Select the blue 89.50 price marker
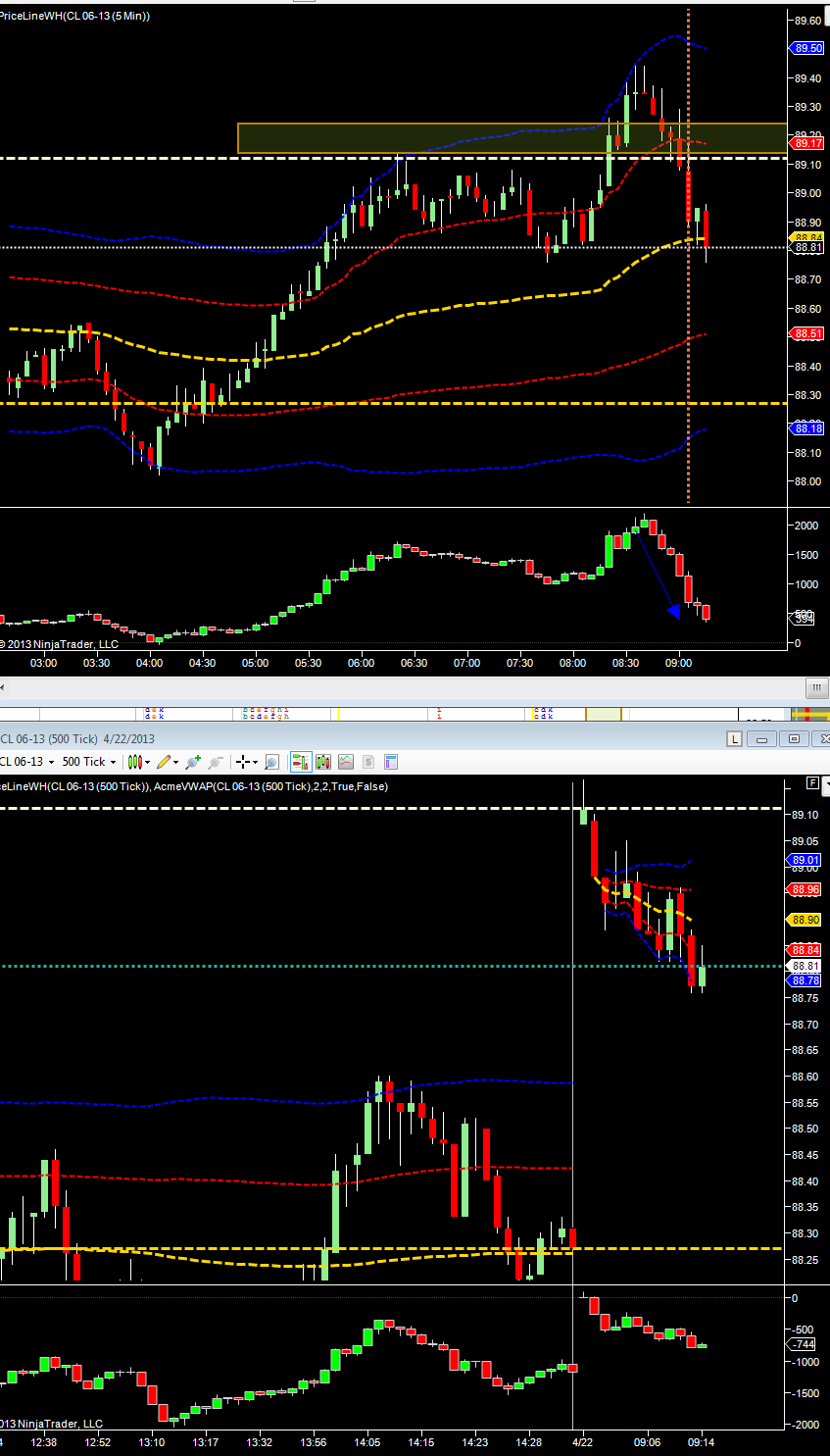The image size is (830, 1456). tap(808, 48)
